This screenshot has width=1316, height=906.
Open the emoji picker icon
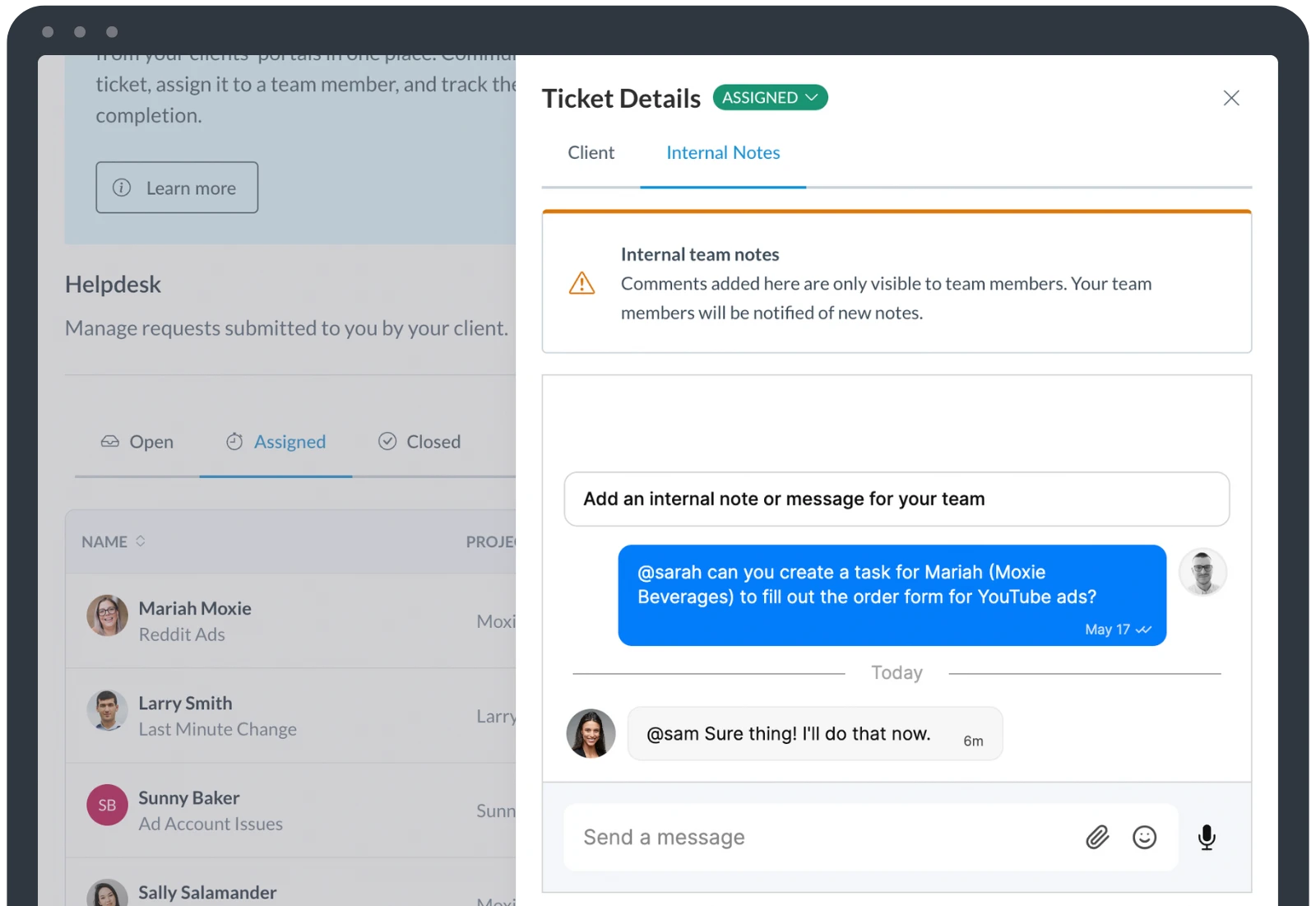(x=1145, y=837)
